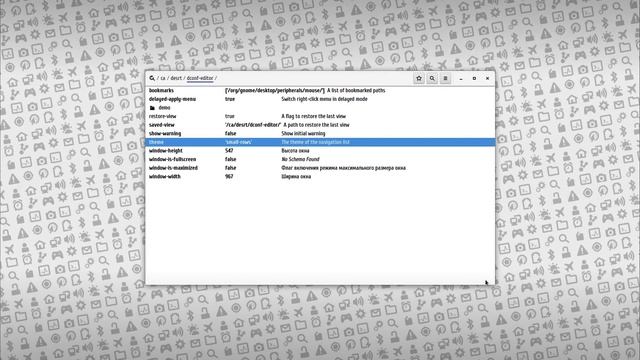Click 'The theme of the navigation list' description

tap(316, 142)
